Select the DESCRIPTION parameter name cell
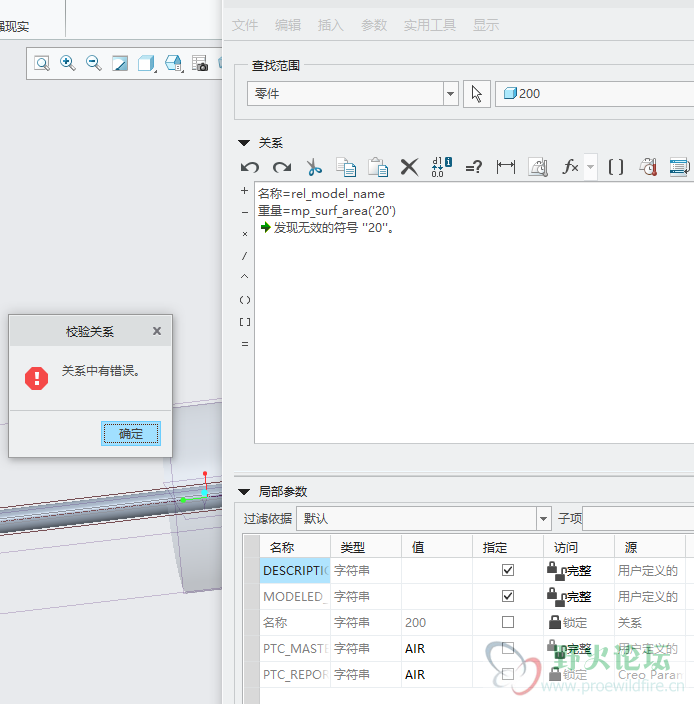 [295, 571]
